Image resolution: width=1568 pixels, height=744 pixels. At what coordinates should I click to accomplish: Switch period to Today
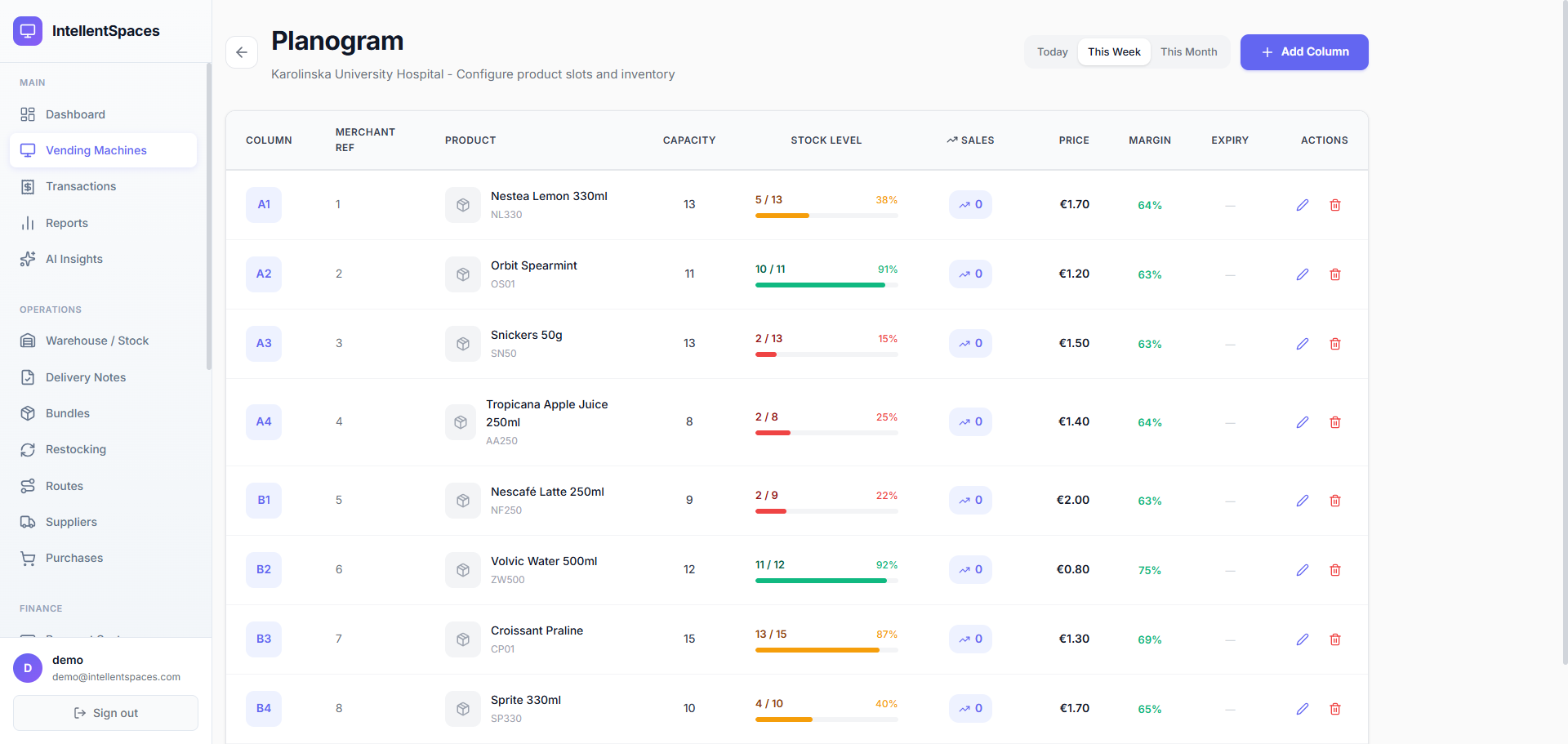coord(1052,52)
